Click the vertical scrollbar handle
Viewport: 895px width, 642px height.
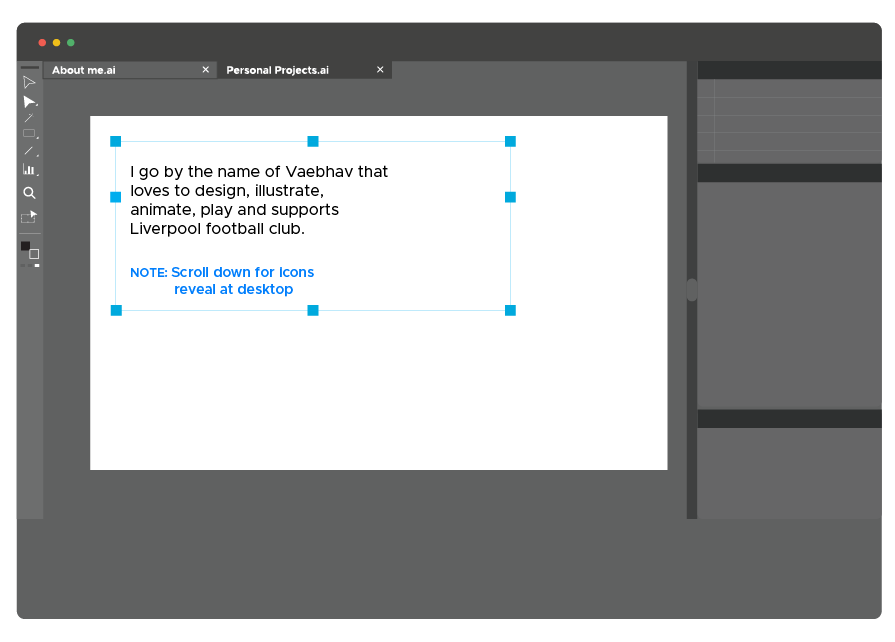coord(692,290)
